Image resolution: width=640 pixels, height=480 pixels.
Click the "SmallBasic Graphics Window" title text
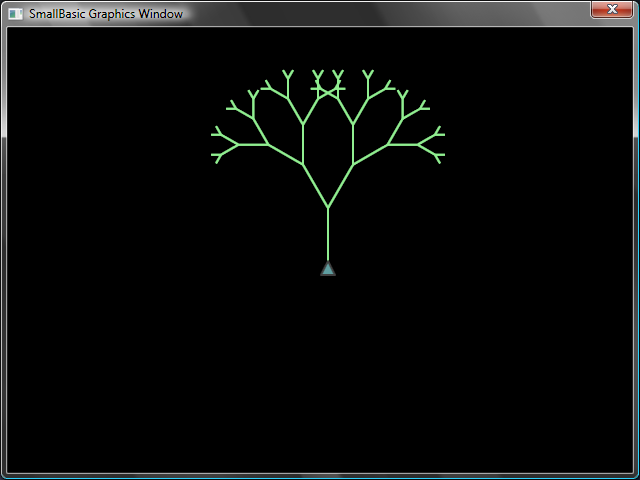[x=106, y=14]
